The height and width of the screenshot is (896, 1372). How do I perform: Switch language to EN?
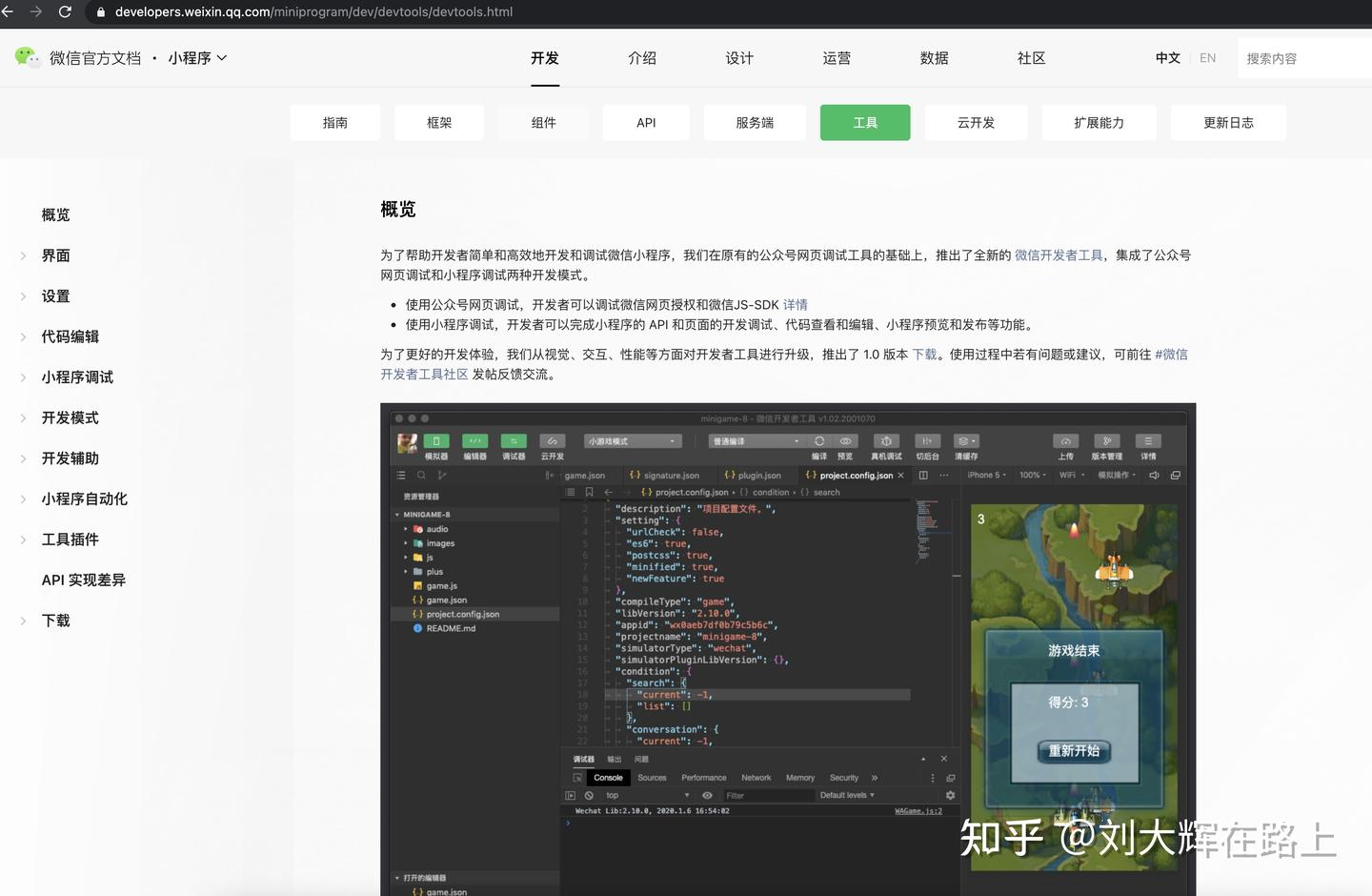(x=1208, y=58)
